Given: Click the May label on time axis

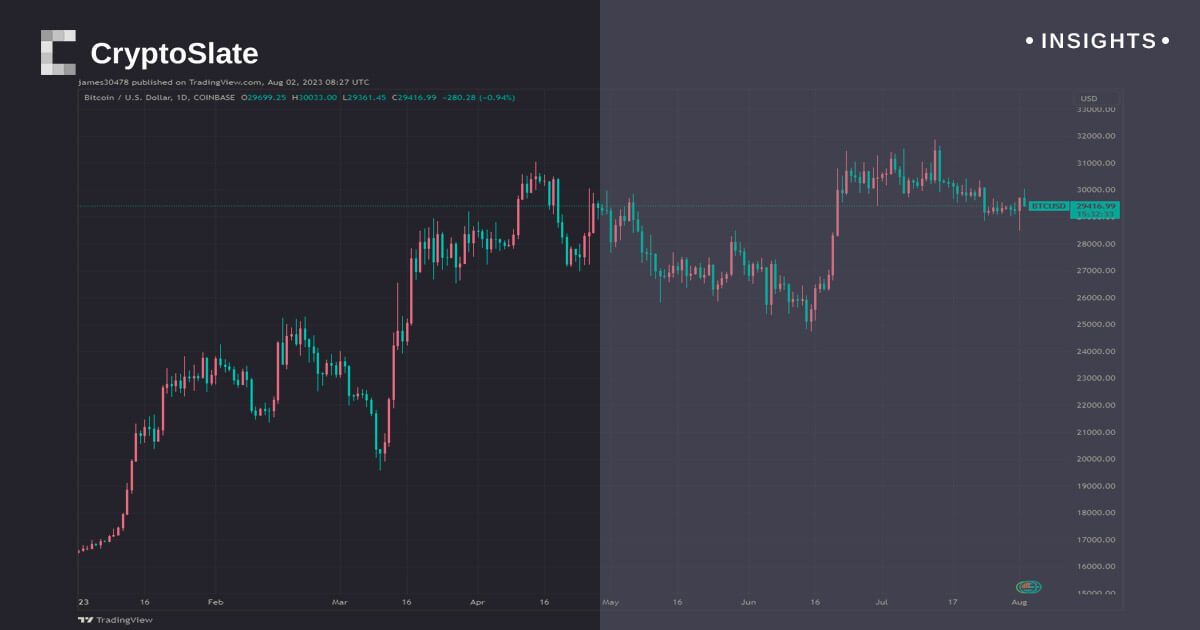Looking at the screenshot, I should (x=610, y=603).
